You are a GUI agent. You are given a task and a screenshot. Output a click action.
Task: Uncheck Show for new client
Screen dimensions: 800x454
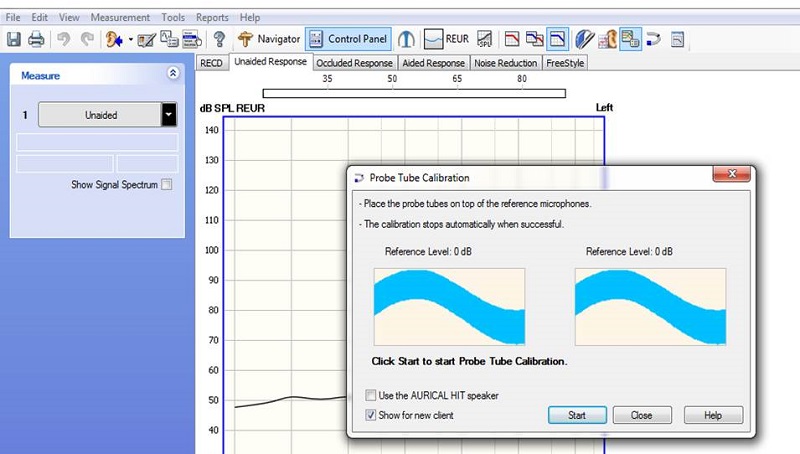[370, 415]
